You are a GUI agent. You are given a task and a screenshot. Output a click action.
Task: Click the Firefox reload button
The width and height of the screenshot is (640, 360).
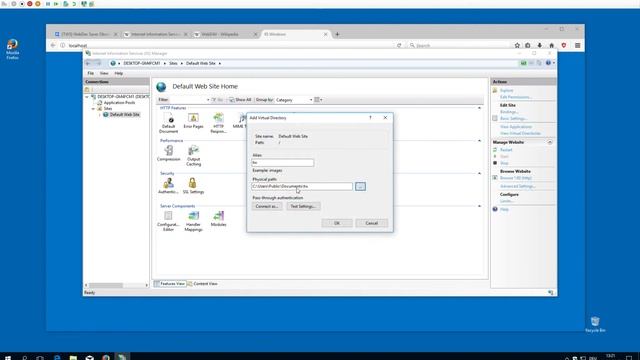[399, 45]
